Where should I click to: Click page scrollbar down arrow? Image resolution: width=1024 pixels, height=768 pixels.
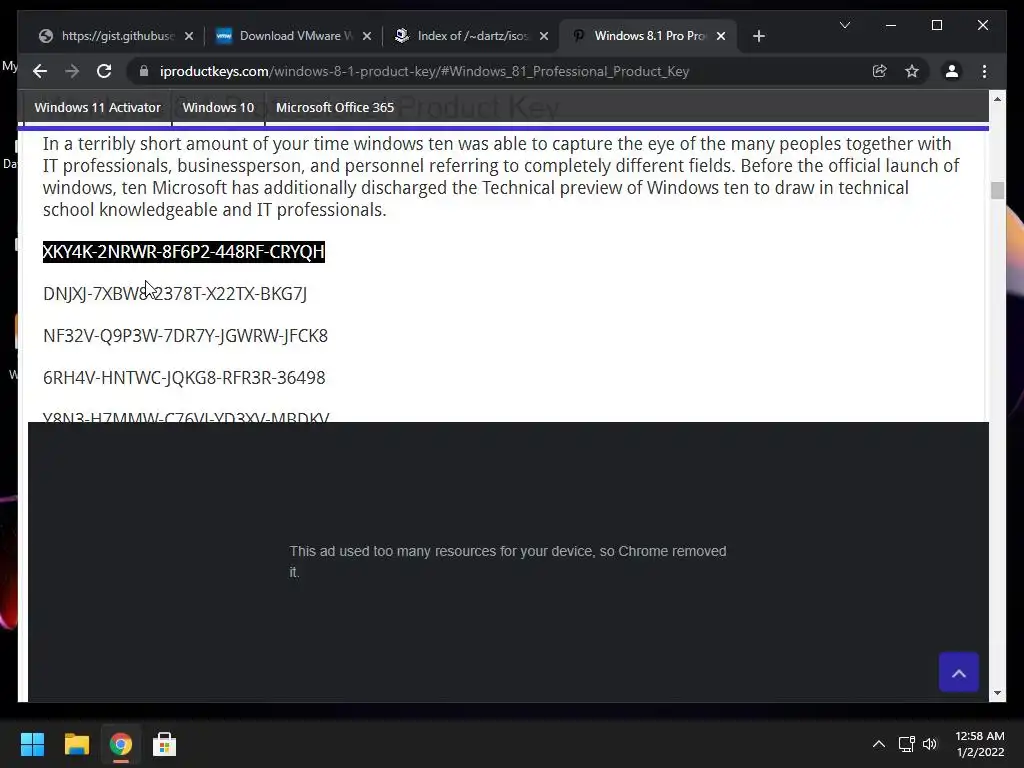tap(997, 693)
